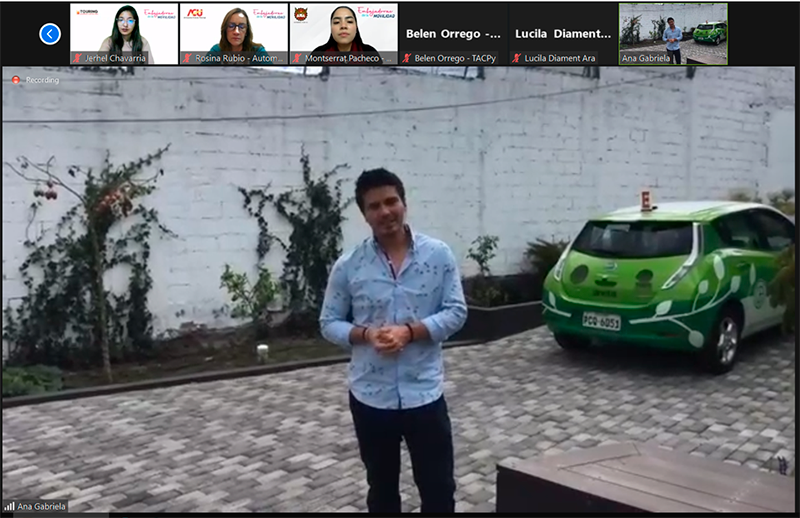Viewport: 800px width, 518px height.
Task: Click muted mic icon beside Rosina Rubio
Action: pyautogui.click(x=187, y=58)
